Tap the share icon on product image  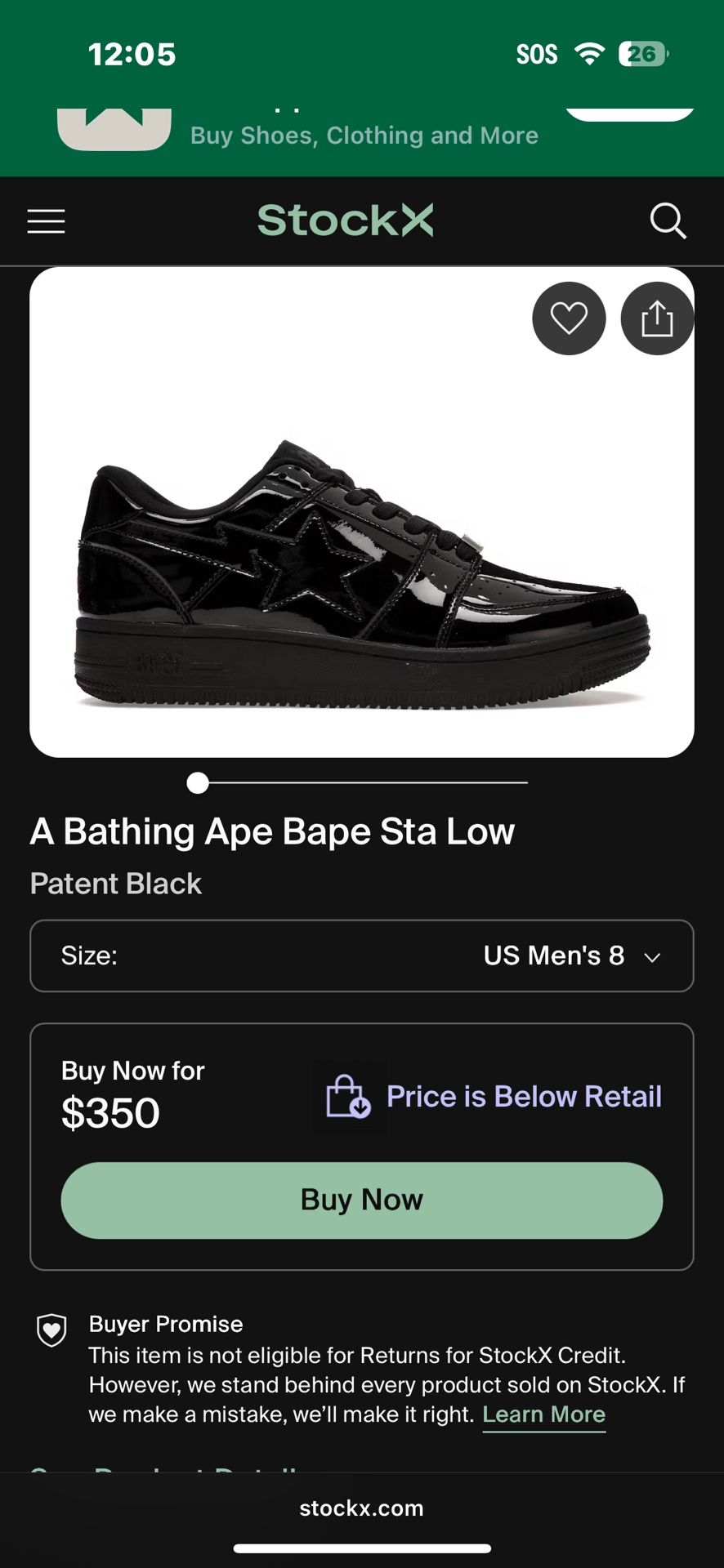(656, 318)
